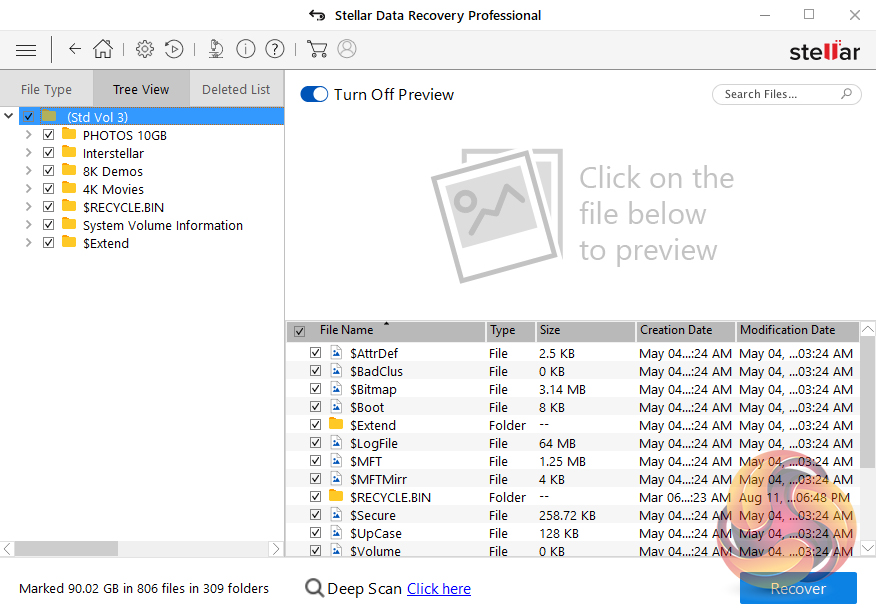Image resolution: width=876 pixels, height=614 pixels.
Task: Click the $RECYCLE.BIN folder icon in file list
Action: point(336,496)
